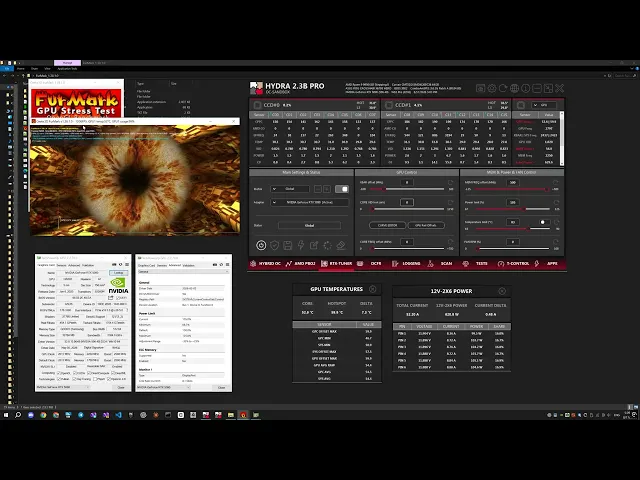Screen dimensions: 640x480
Task: Open the General section dropdown in GPU-Z Advanced
Action: tap(183, 272)
